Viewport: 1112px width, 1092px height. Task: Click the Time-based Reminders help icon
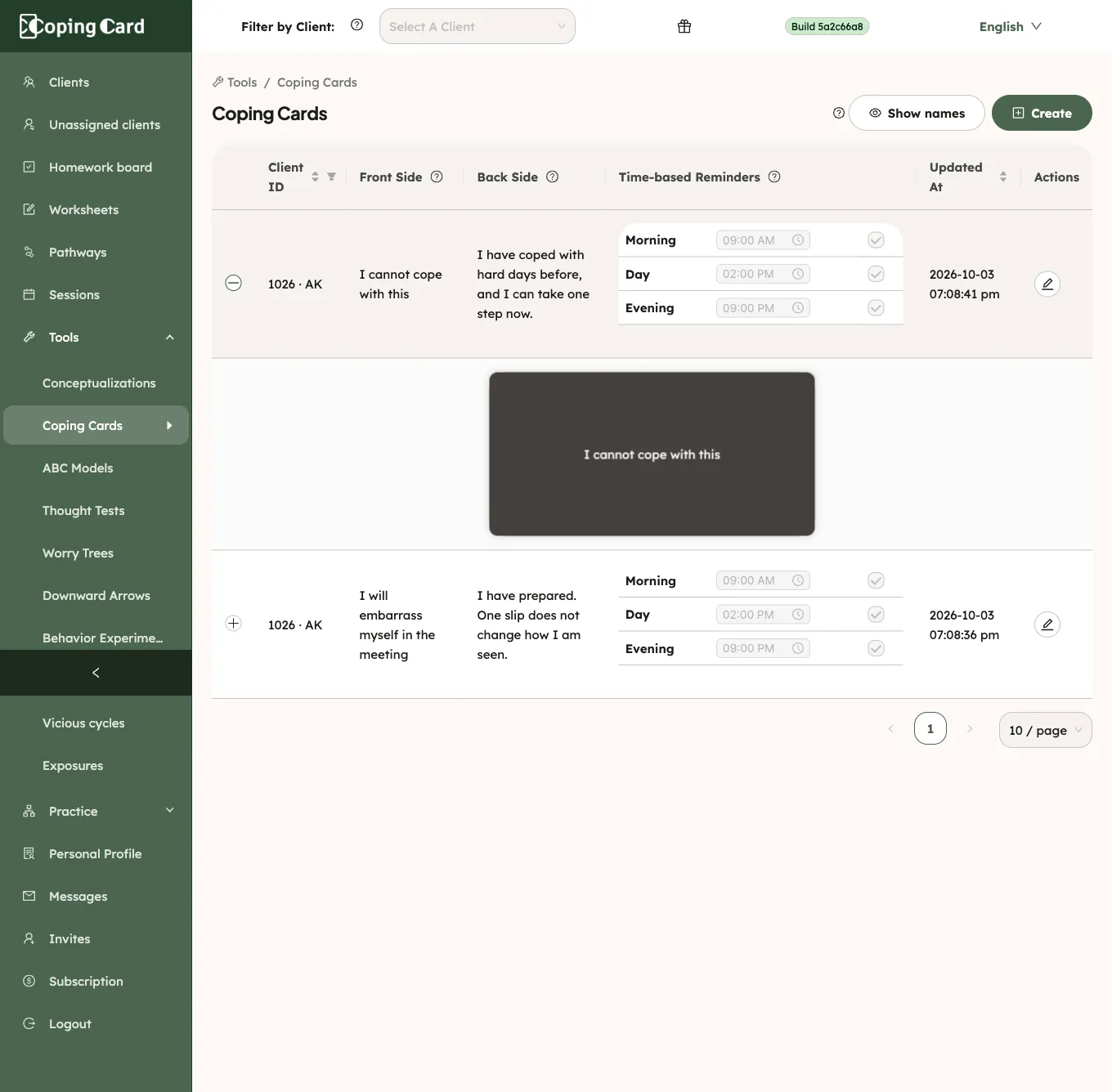pos(774,177)
